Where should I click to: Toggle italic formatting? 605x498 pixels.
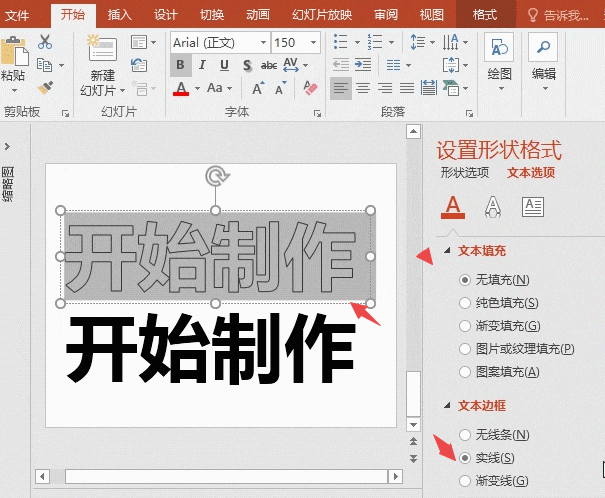[202, 65]
